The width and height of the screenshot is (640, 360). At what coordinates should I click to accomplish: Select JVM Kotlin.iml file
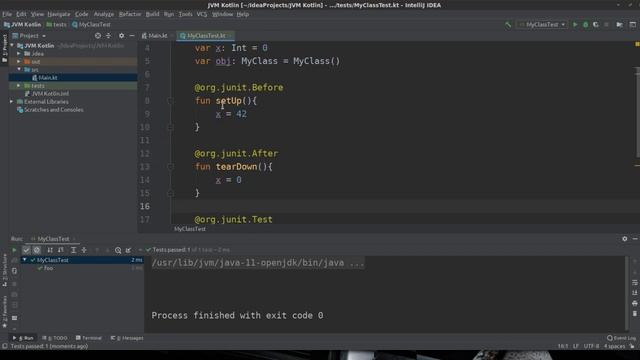(x=47, y=93)
